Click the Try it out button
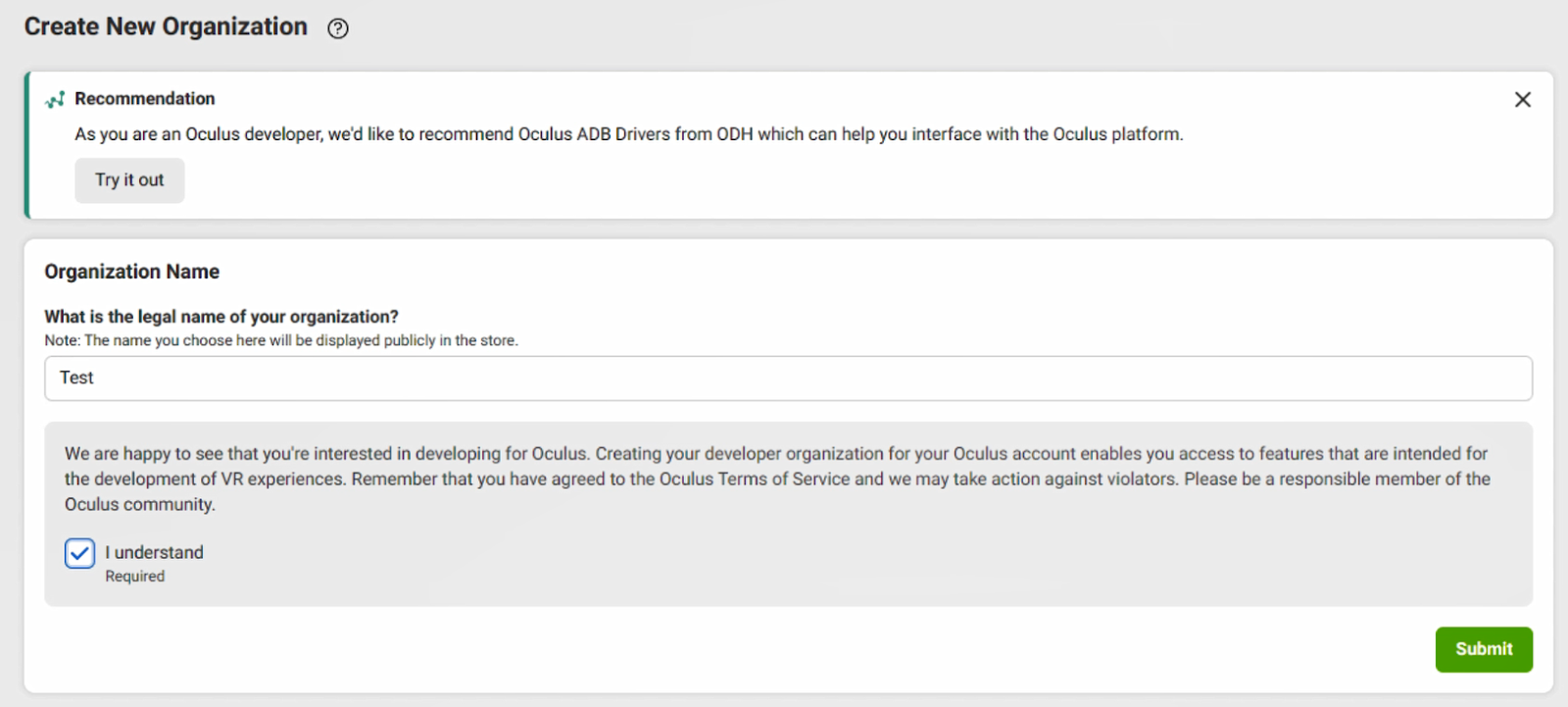Screen dimensions: 1568x707 [x=129, y=180]
